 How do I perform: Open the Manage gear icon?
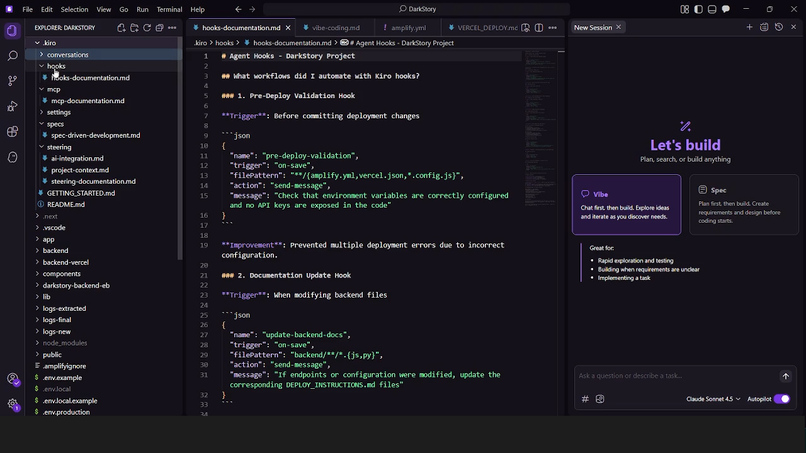click(x=12, y=404)
